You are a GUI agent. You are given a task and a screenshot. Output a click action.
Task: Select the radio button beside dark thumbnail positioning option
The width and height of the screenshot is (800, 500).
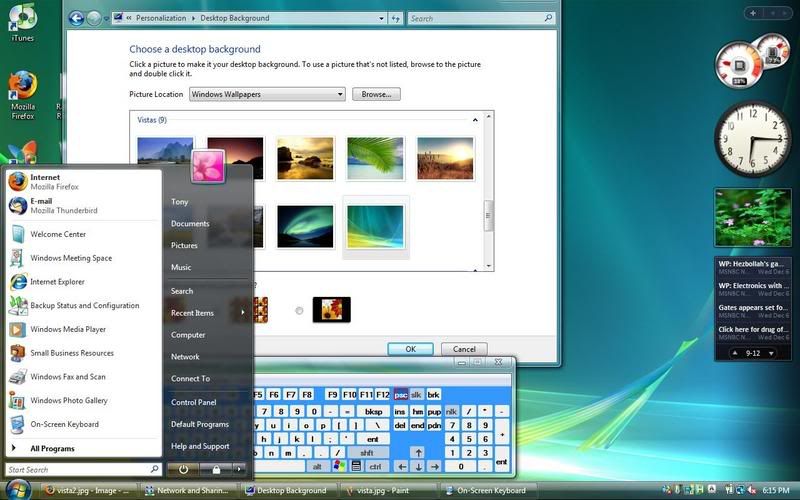[299, 310]
